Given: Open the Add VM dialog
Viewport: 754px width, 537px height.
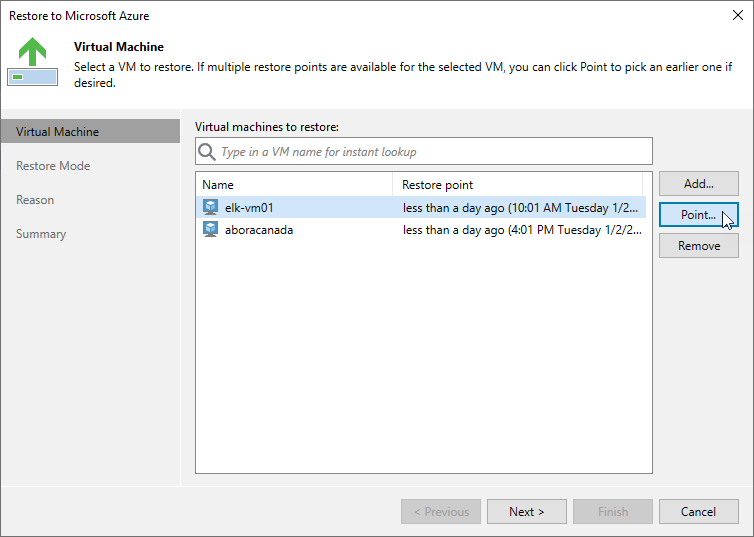Looking at the screenshot, I should [x=698, y=184].
